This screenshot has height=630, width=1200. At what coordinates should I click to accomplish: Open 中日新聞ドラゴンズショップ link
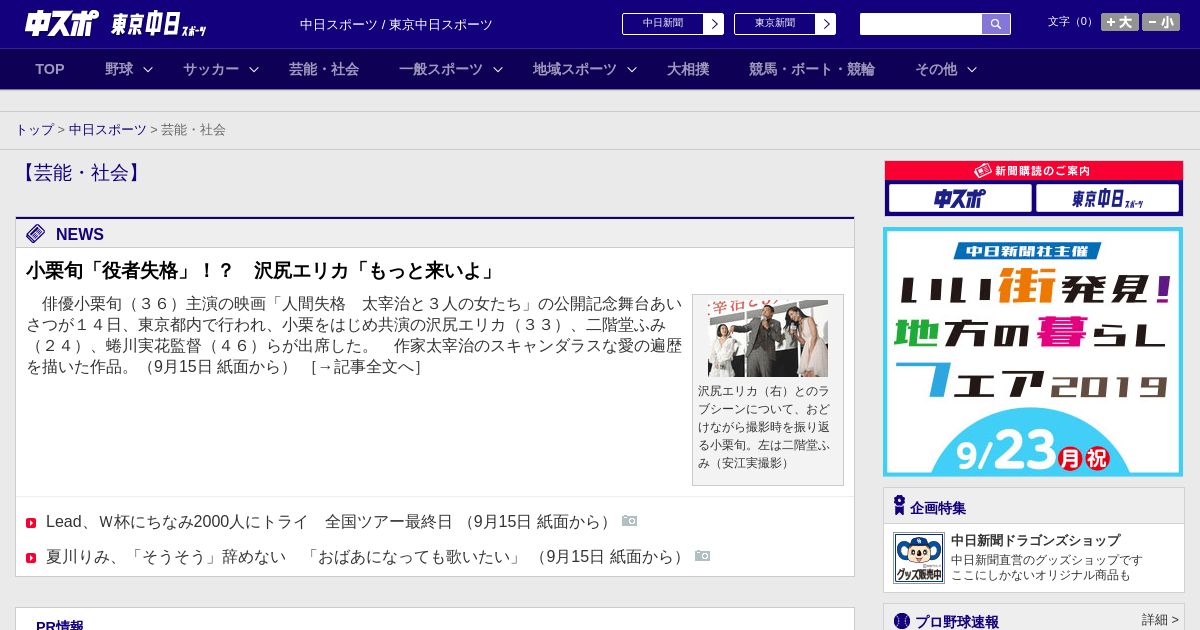[1035, 540]
